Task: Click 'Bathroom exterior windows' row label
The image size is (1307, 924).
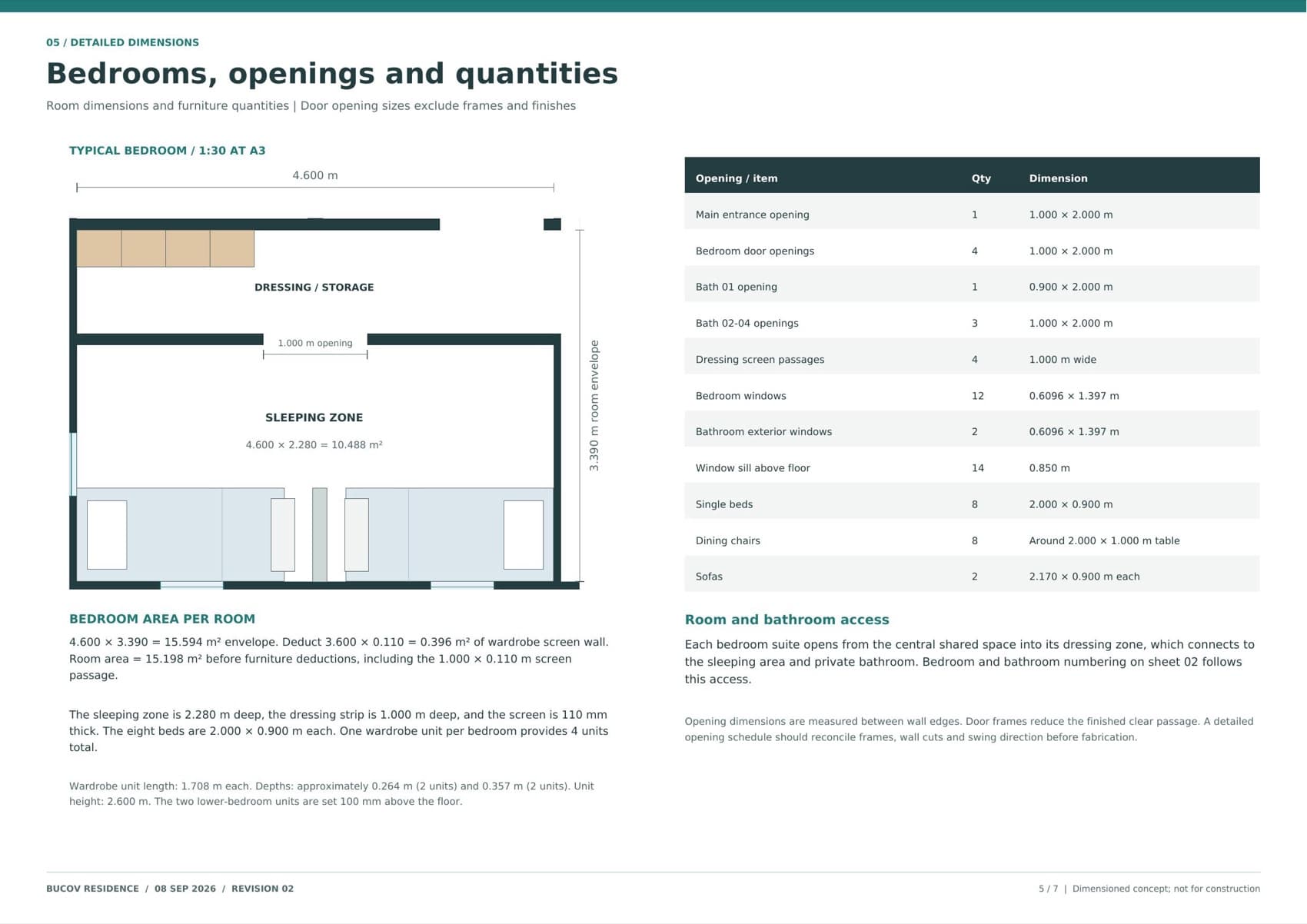Action: (x=763, y=432)
